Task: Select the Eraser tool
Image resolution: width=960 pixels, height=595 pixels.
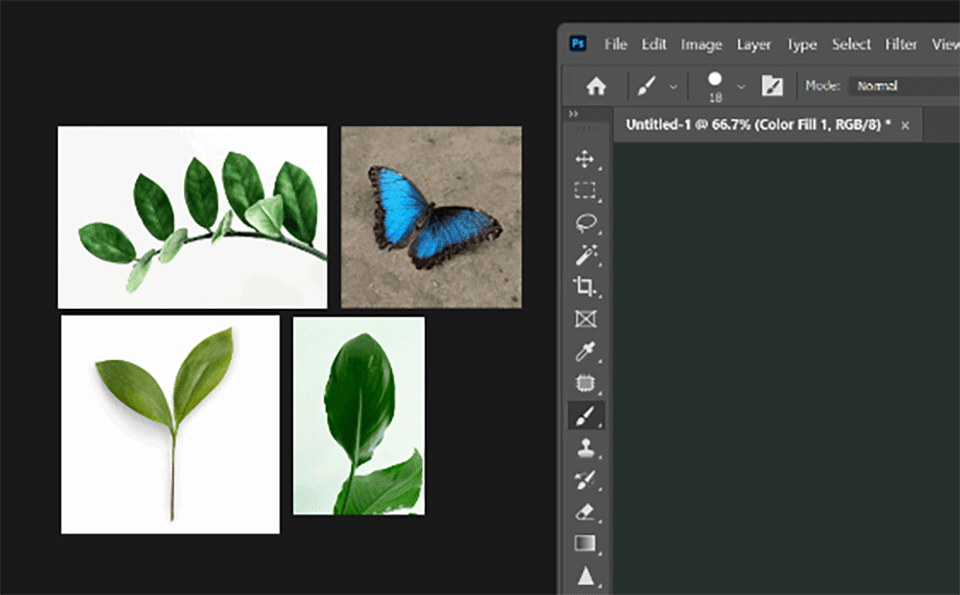Action: [586, 512]
